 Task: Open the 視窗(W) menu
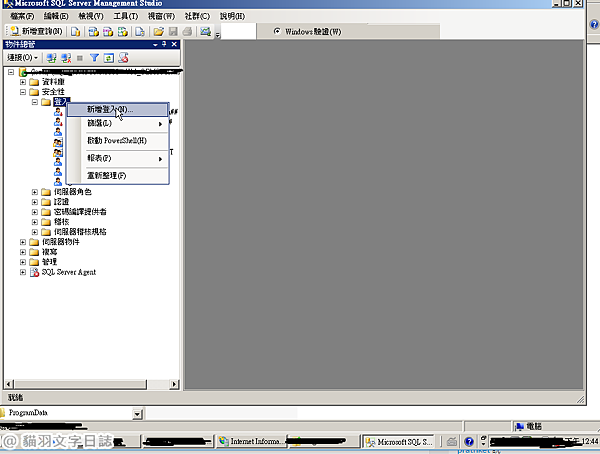[x=161, y=16]
